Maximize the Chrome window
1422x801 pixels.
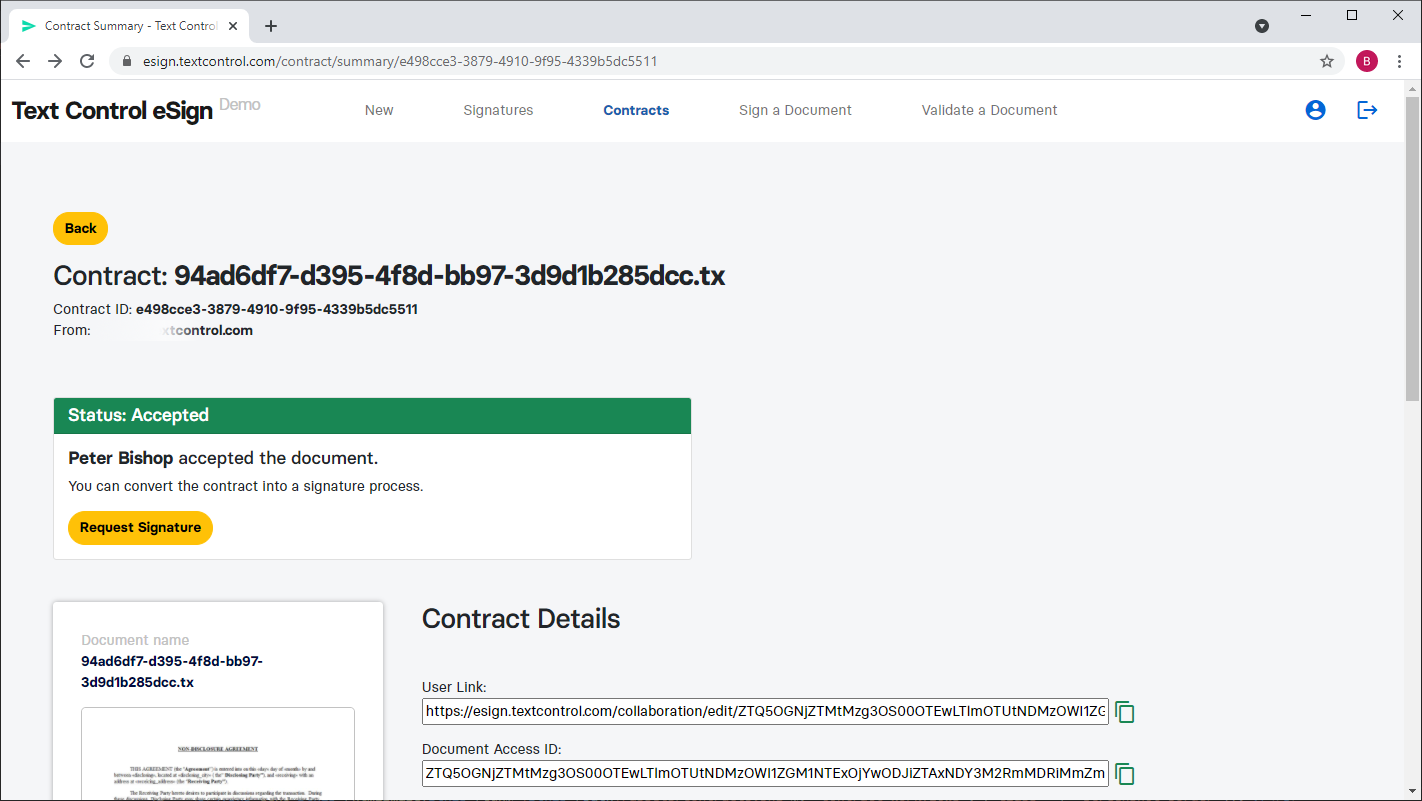coord(1352,15)
